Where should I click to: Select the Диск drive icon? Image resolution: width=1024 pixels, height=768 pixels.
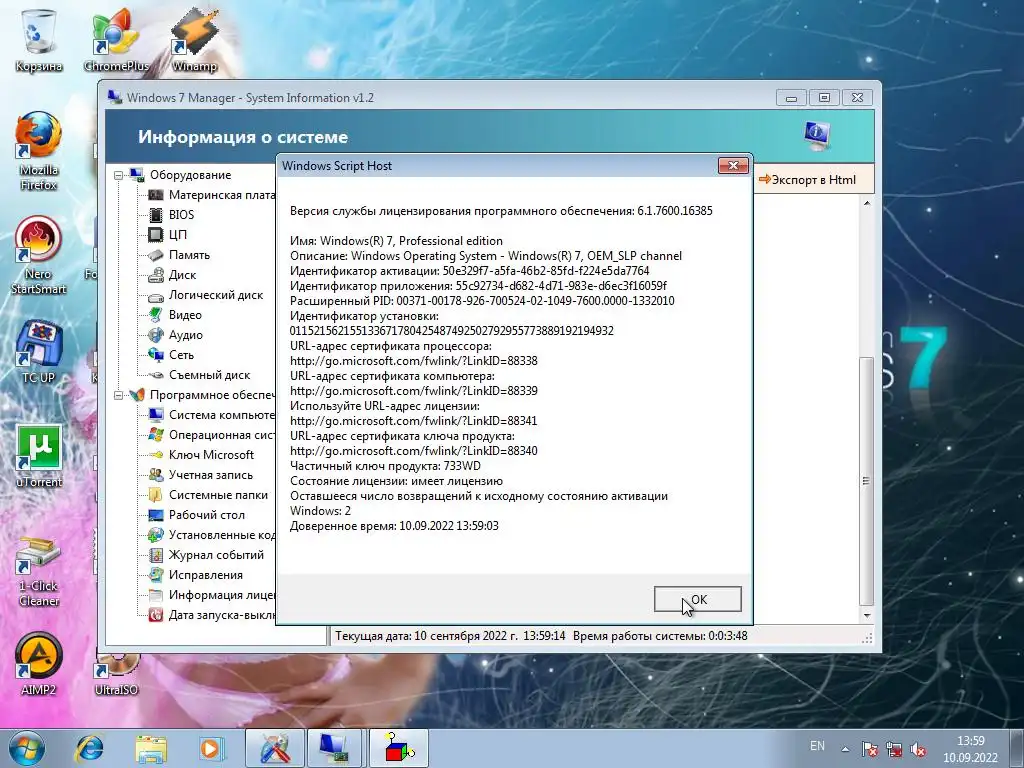click(x=155, y=275)
